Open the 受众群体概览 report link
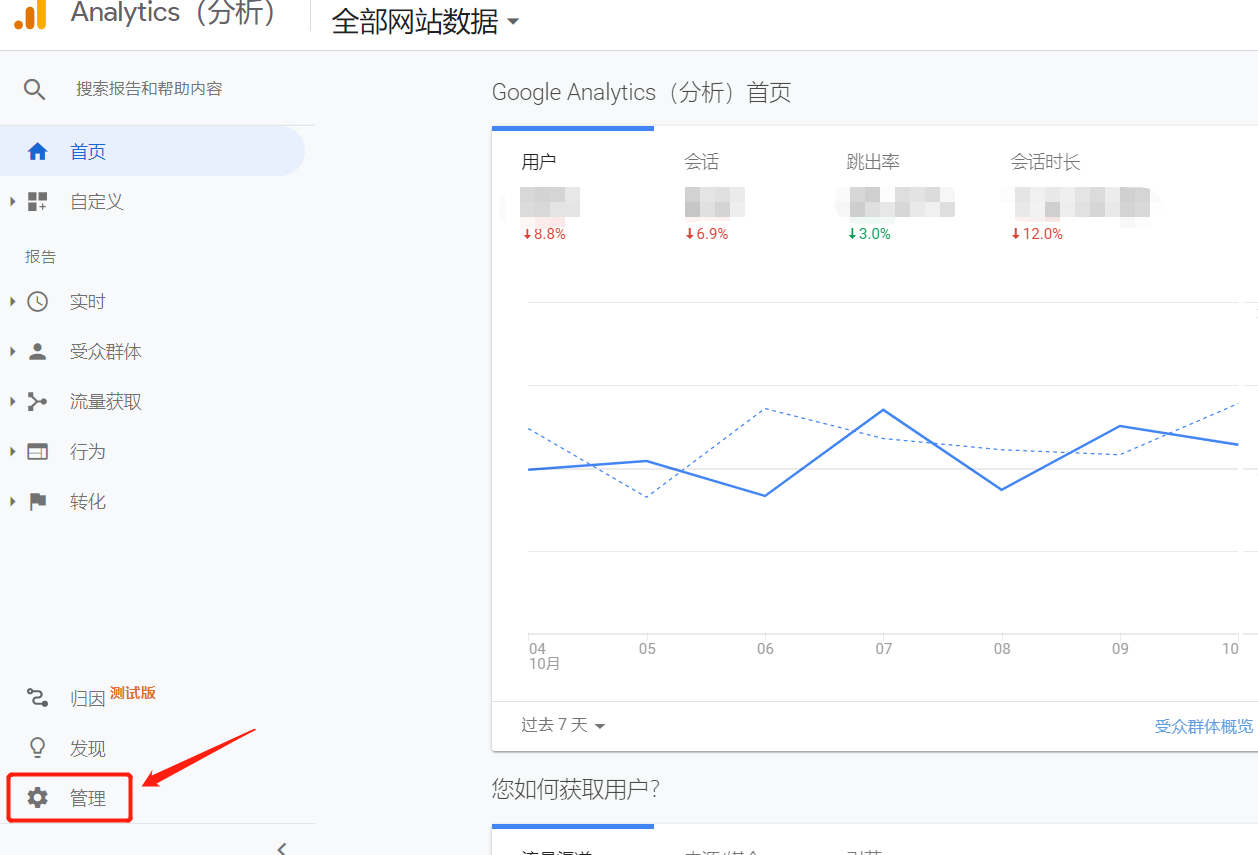Screen dimensions: 1258x855 (x=1204, y=726)
